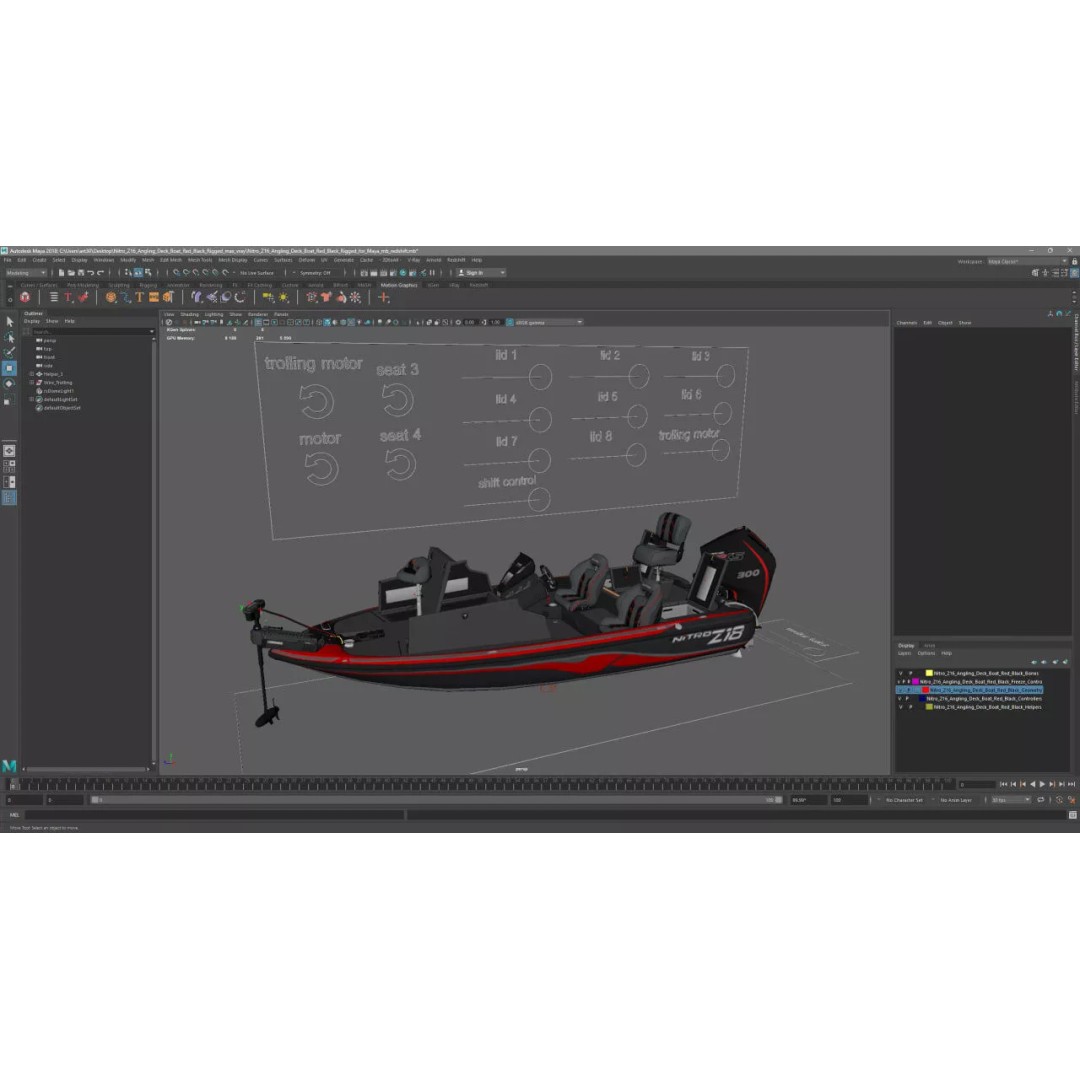Viewport: 1080px width, 1080px height.
Task: Click the play forward button
Action: coord(1041,785)
